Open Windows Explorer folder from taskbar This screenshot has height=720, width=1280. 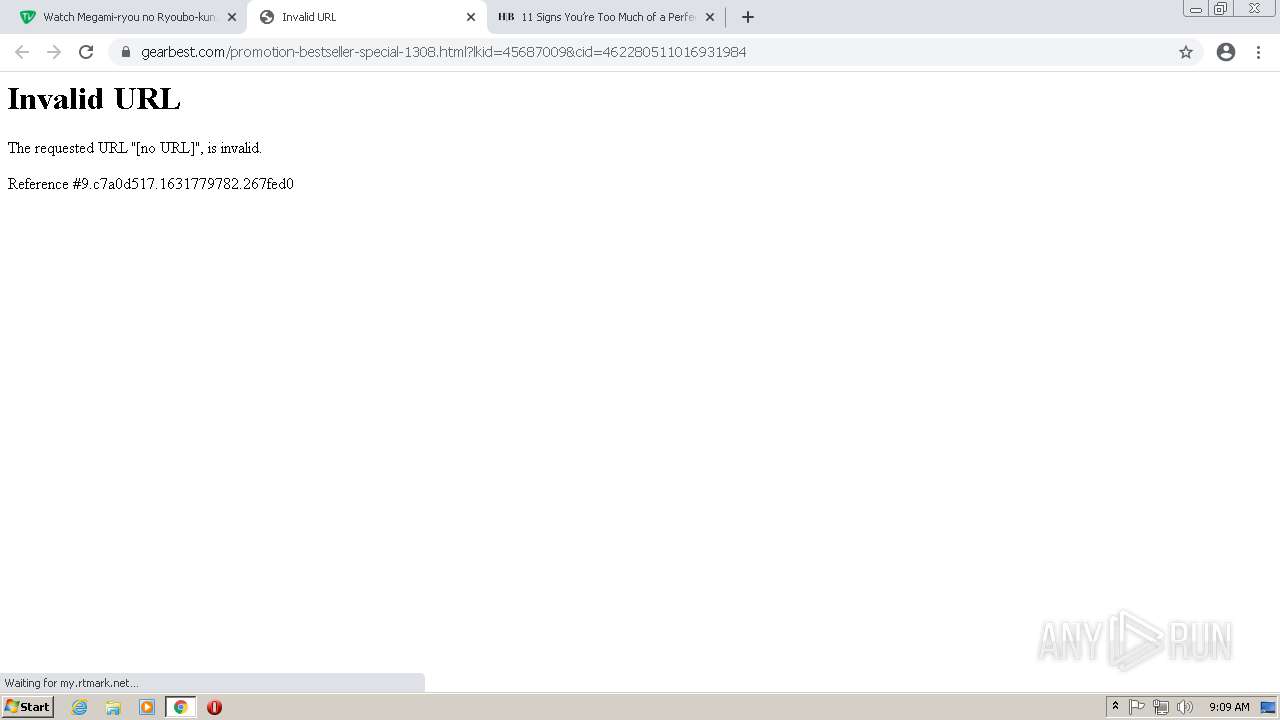point(113,707)
